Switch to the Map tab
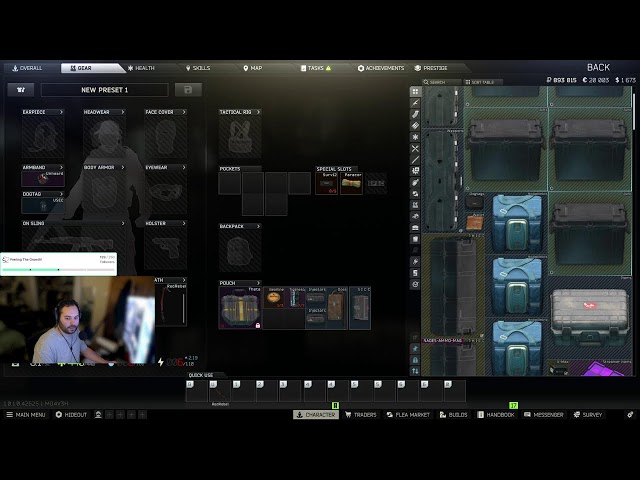 tap(253, 68)
